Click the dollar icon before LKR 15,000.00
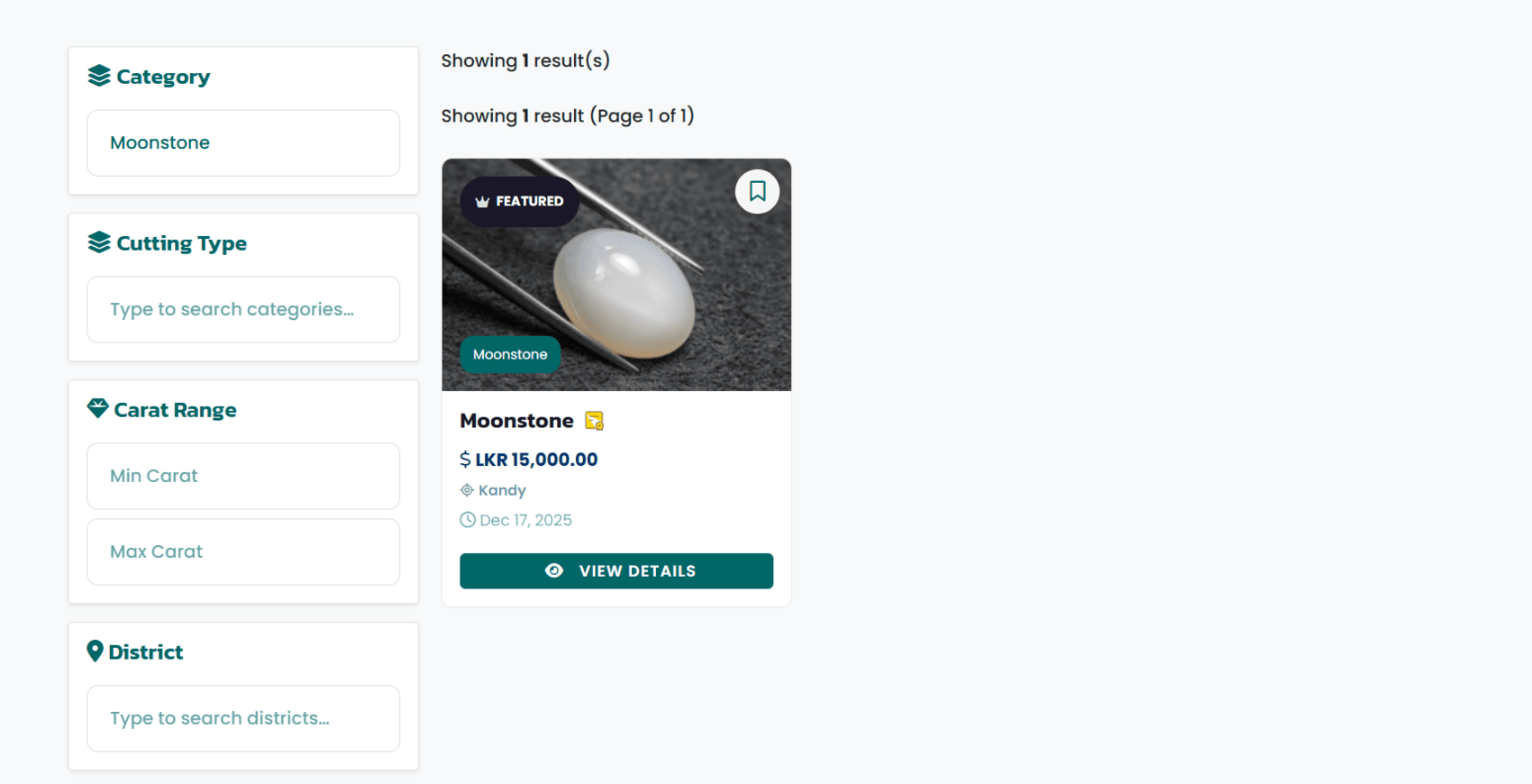This screenshot has width=1532, height=784. [465, 459]
